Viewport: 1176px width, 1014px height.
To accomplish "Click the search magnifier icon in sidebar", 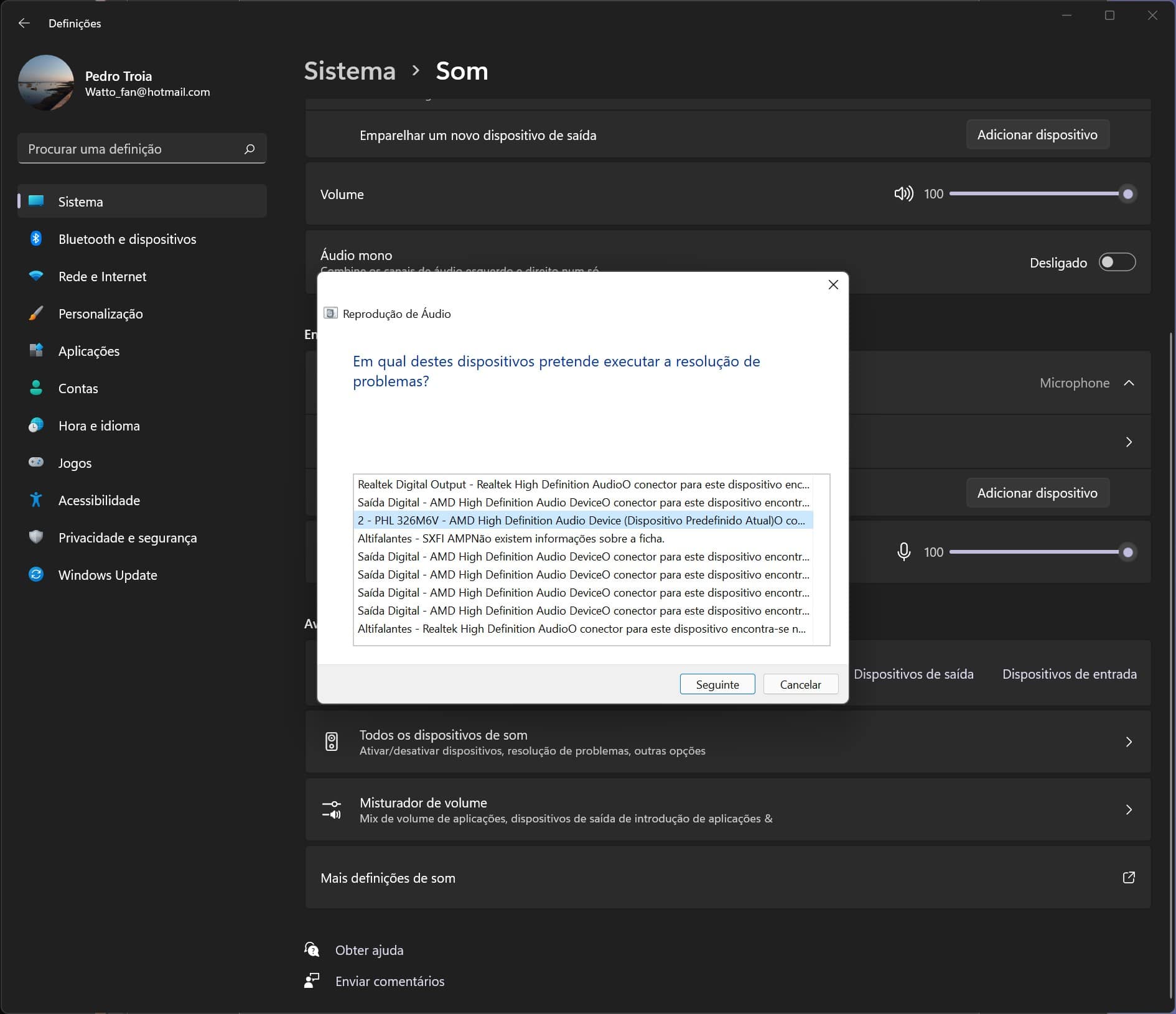I will (x=250, y=149).
